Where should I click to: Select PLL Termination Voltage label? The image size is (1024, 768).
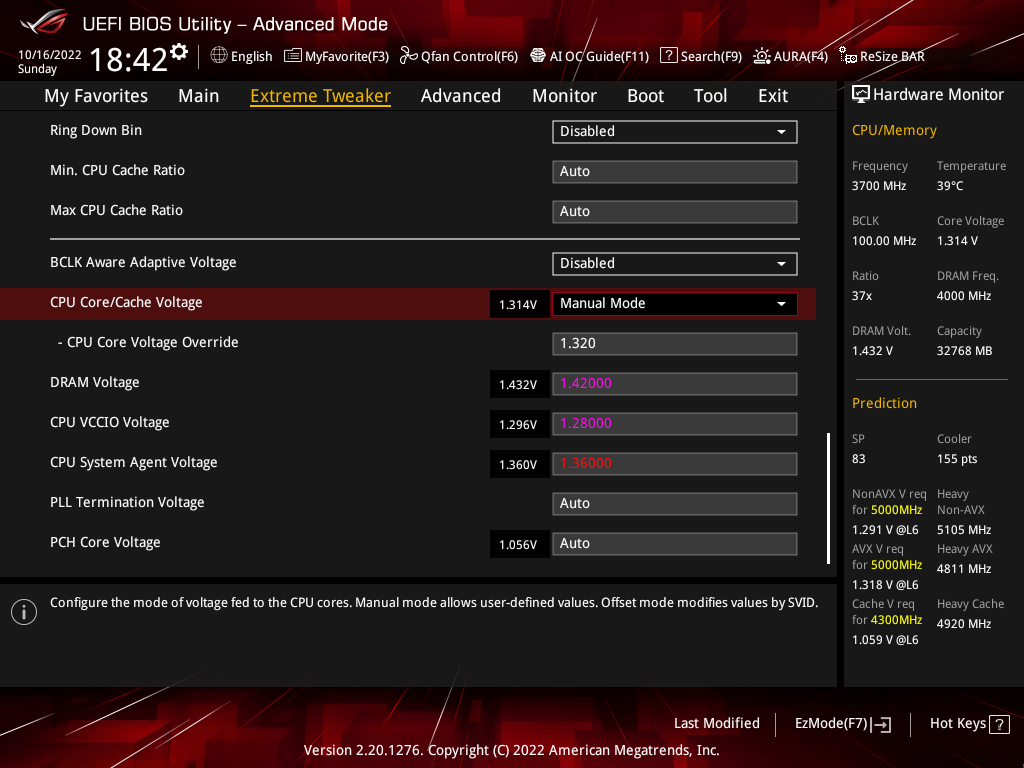click(x=127, y=502)
